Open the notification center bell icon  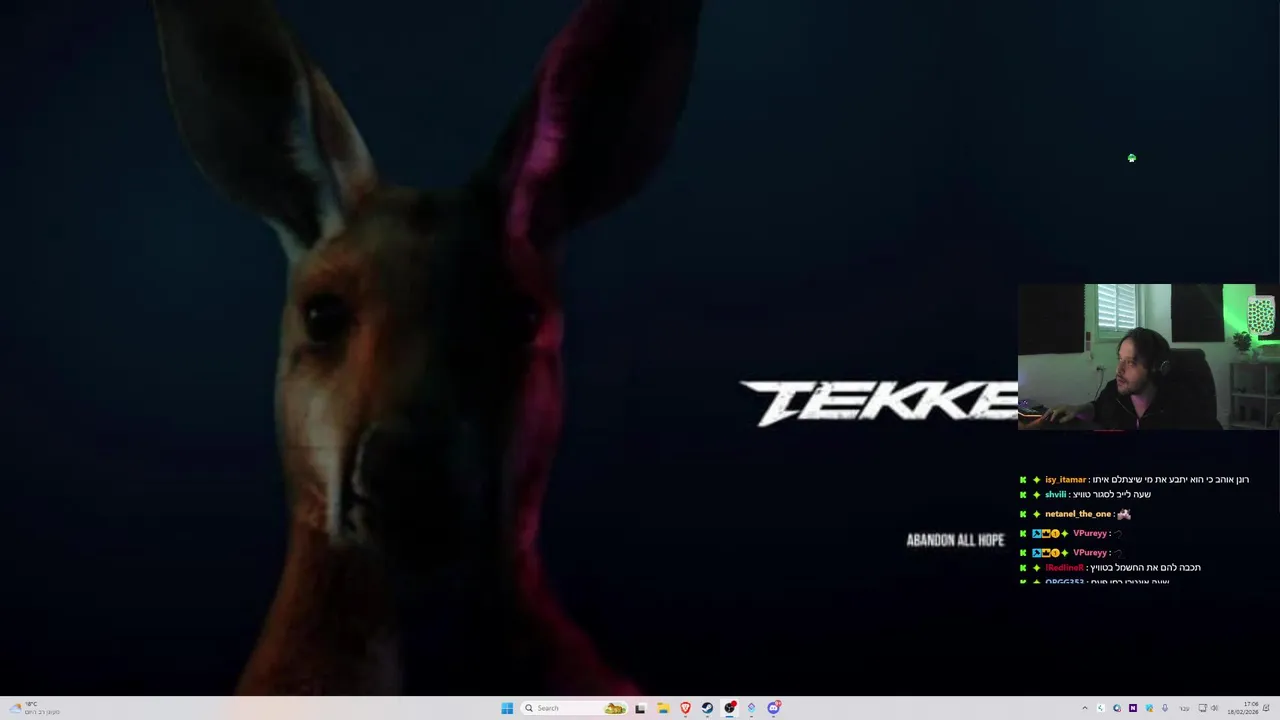coord(1266,708)
